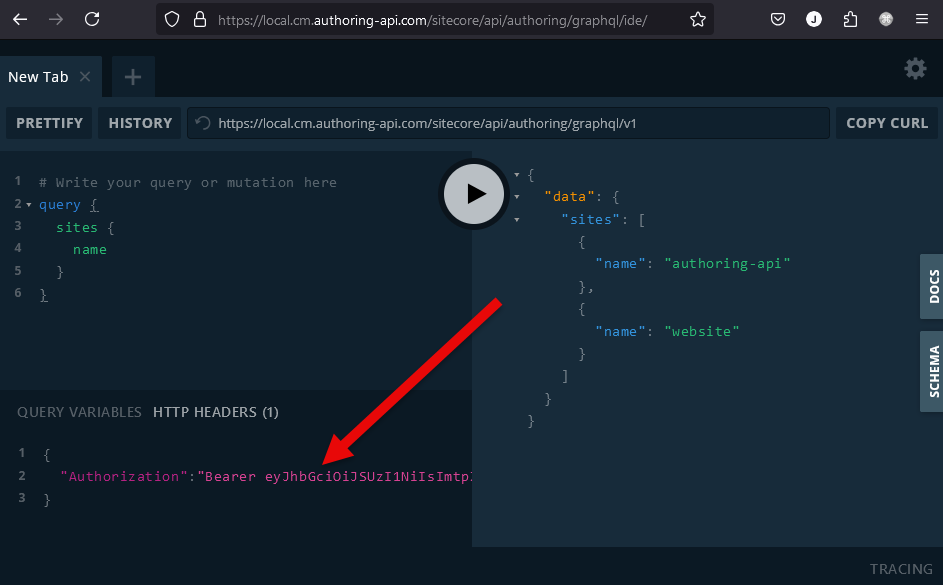Image resolution: width=943 pixels, height=585 pixels.
Task: Select the HTTP Headers (1) tab
Action: (x=215, y=412)
